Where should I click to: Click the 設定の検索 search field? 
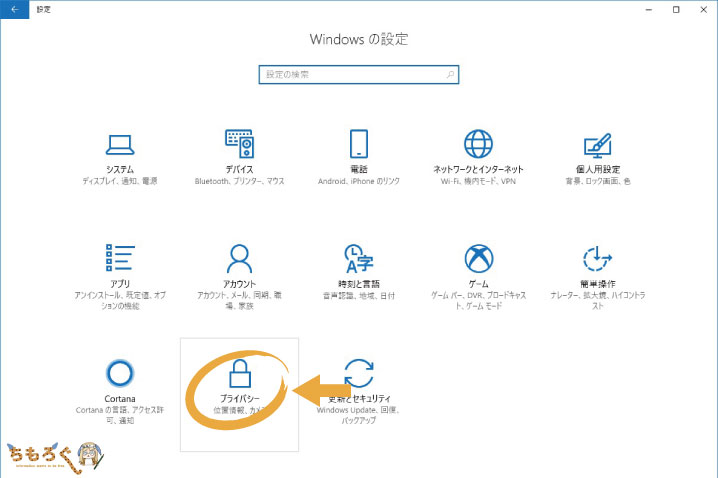point(359,75)
